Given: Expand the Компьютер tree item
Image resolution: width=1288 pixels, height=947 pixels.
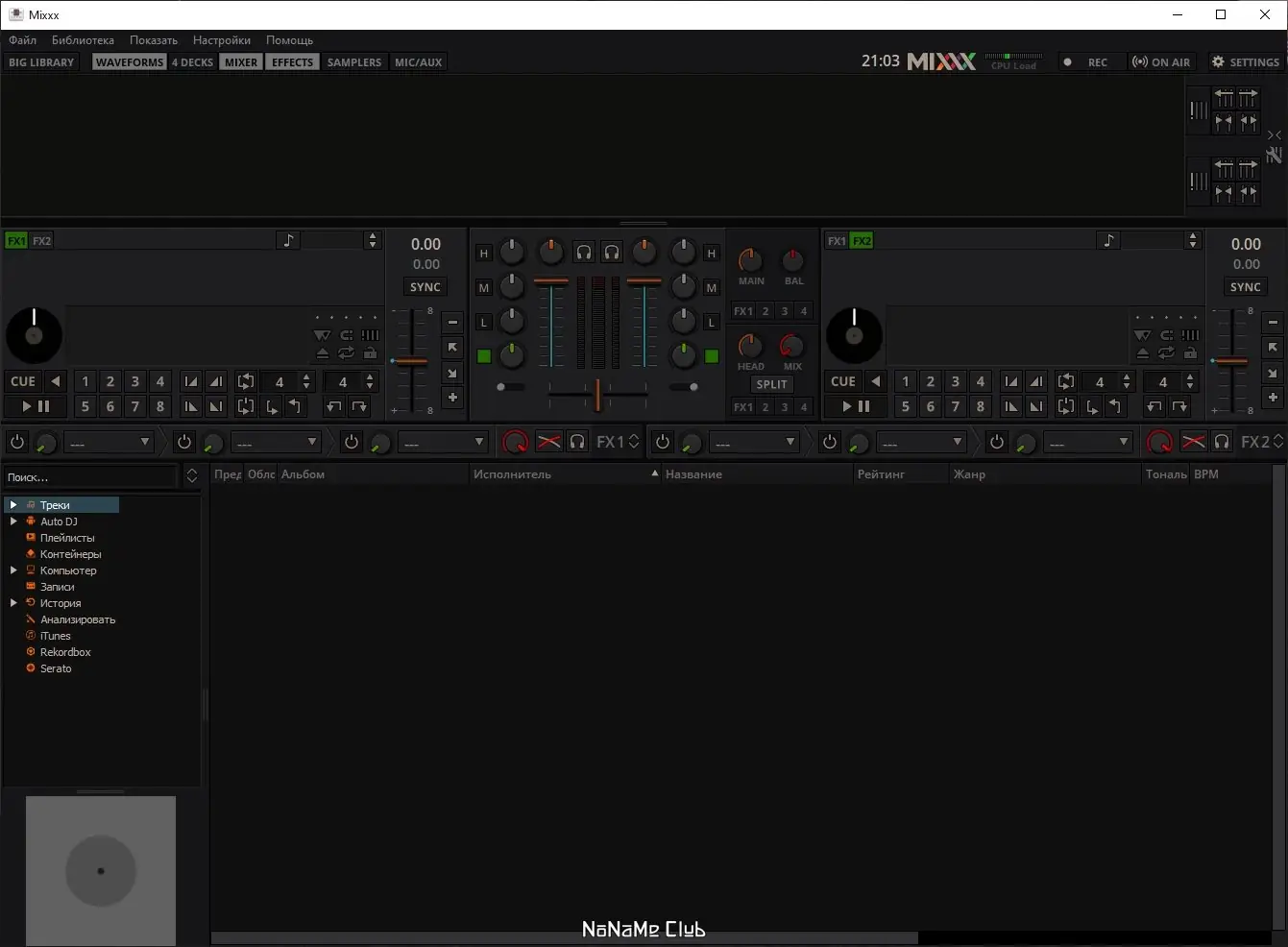Looking at the screenshot, I should 13,571.
